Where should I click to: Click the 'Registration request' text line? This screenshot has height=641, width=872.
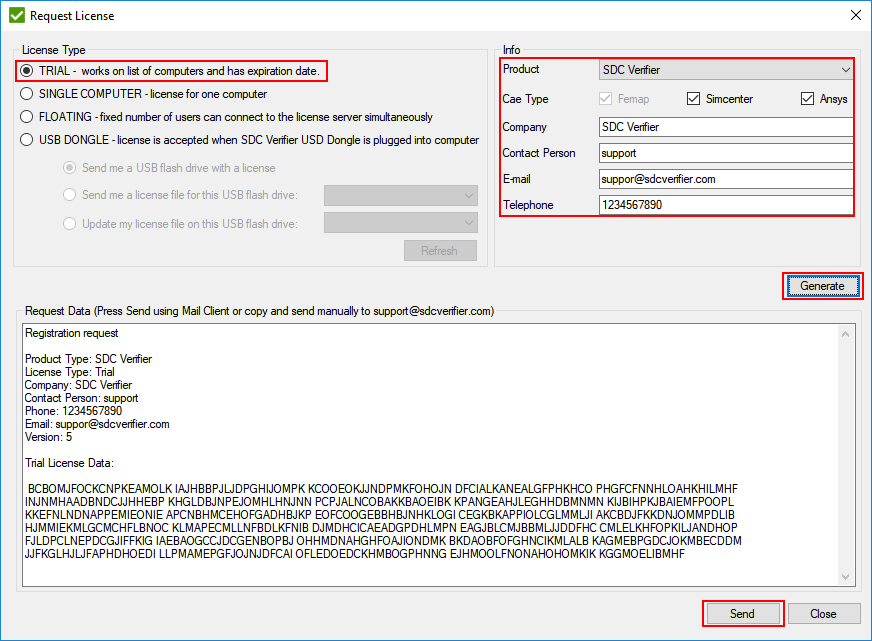click(x=72, y=333)
